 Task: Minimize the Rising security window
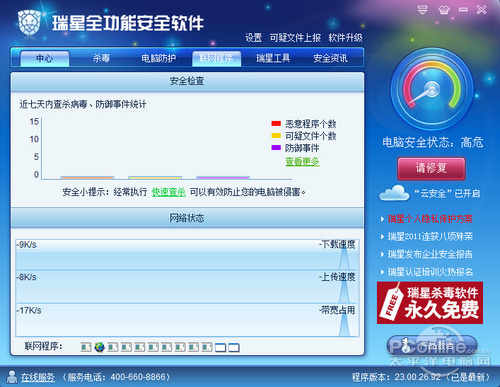tap(463, 10)
